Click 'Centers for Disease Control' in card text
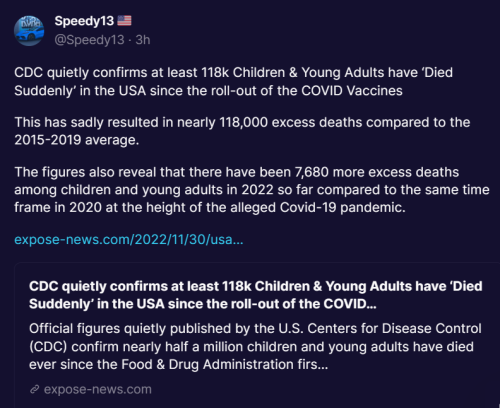 [x=394, y=329]
